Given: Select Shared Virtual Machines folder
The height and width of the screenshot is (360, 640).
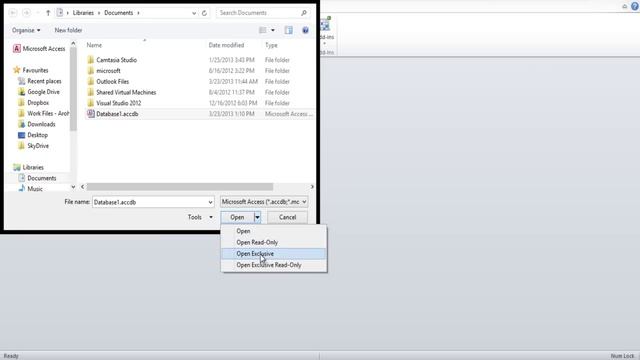Looking at the screenshot, I should [x=126, y=92].
